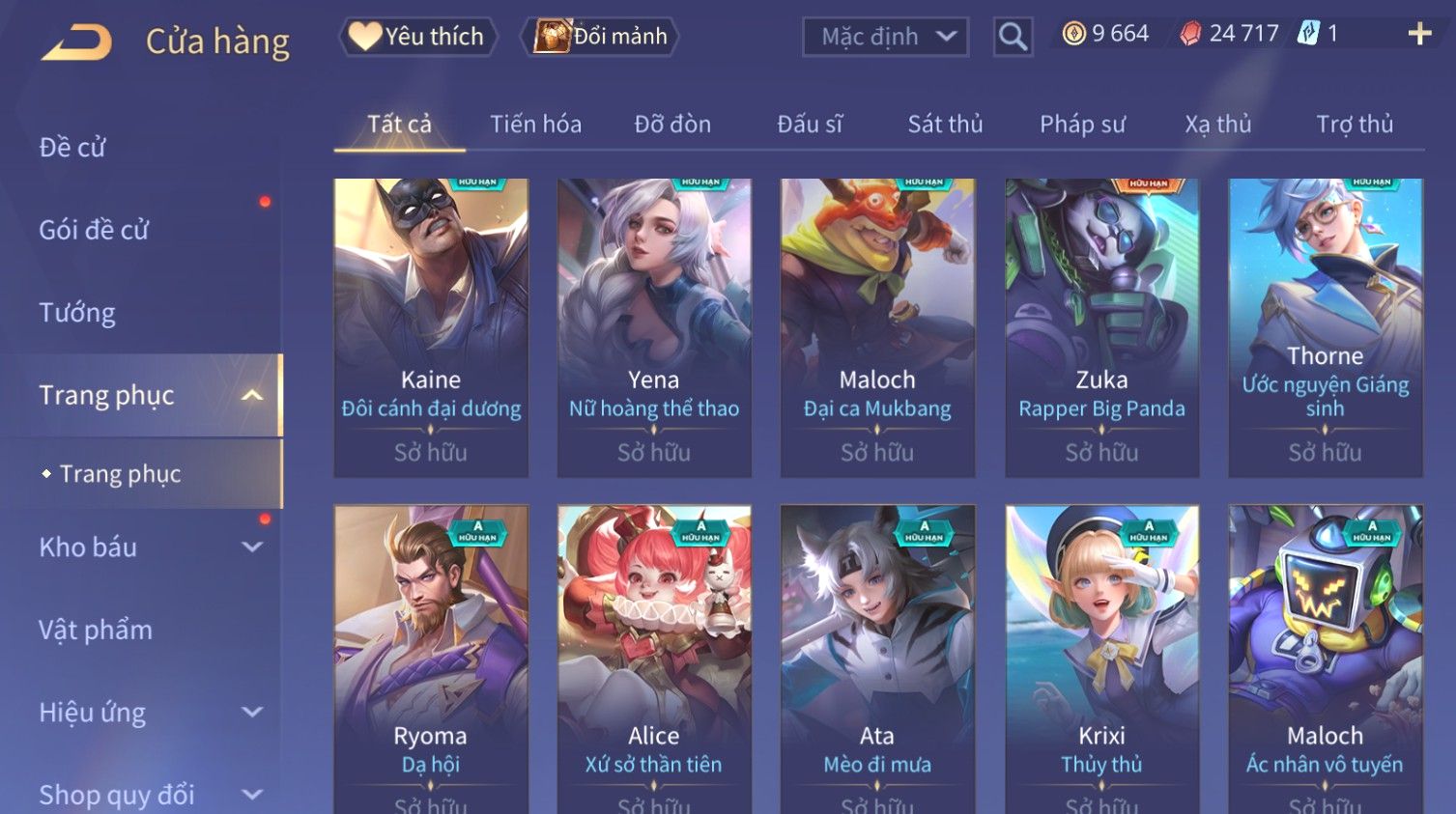Open Zuka Rapper Big Panda skin card
The height and width of the screenshot is (814, 1456).
1101,327
